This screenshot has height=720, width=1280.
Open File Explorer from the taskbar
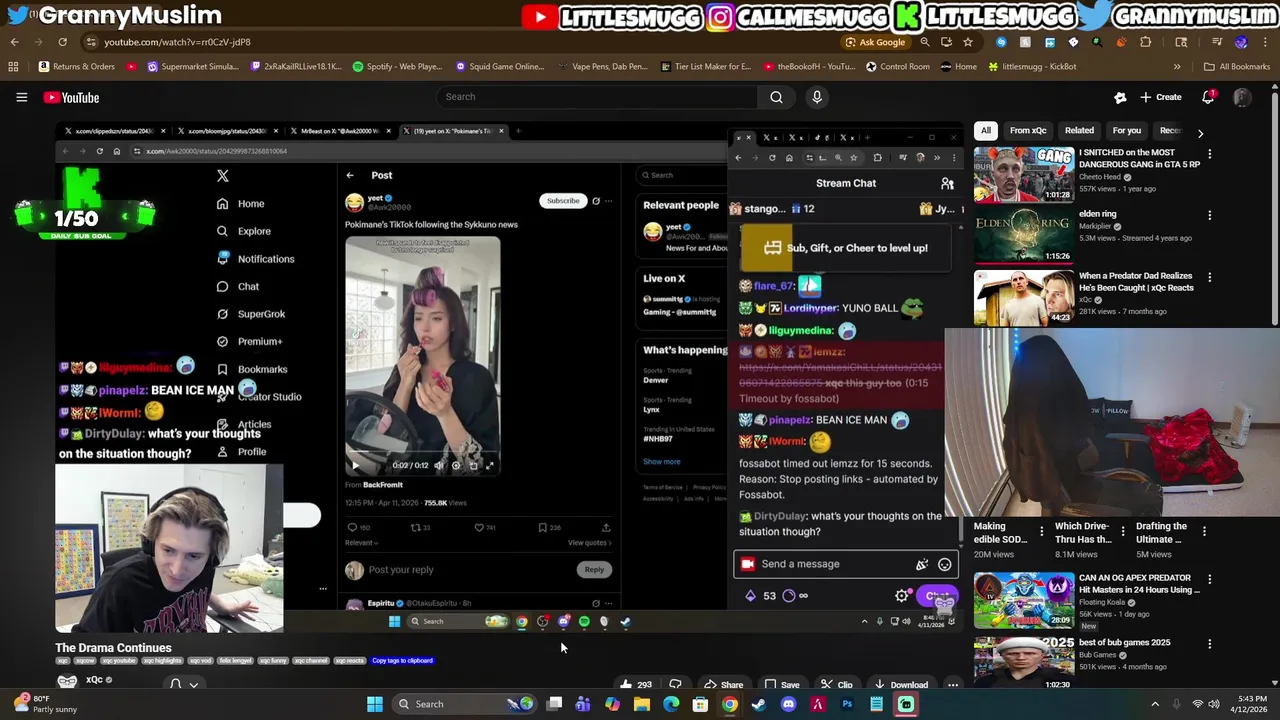point(642,704)
